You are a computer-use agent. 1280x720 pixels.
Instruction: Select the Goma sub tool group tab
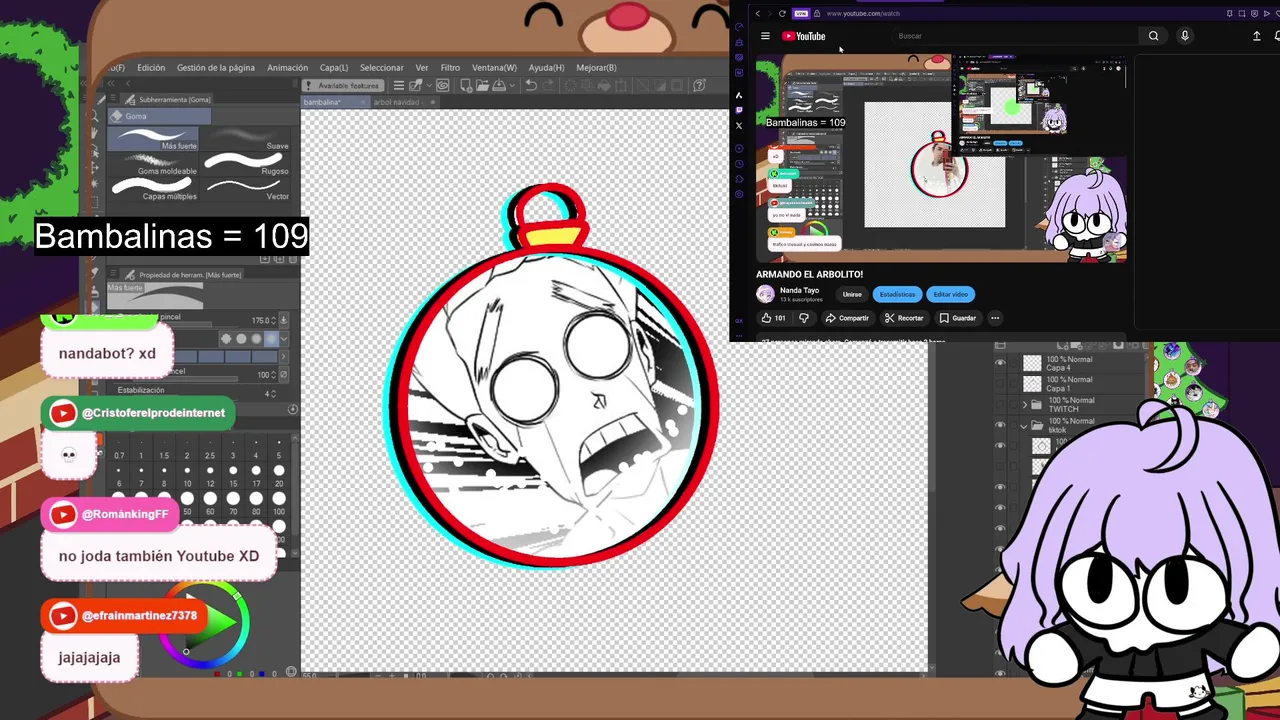(159, 116)
